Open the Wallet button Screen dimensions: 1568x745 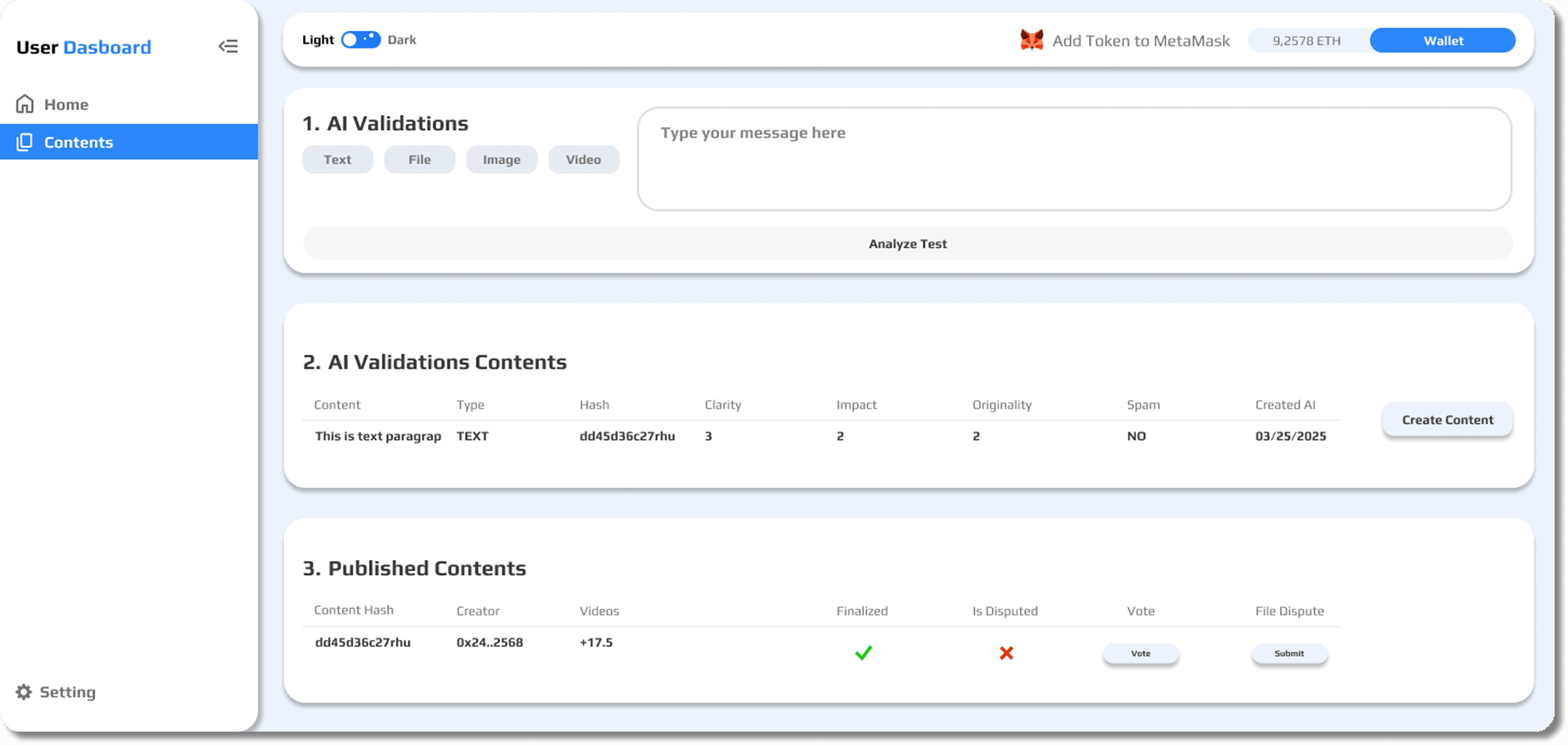pyautogui.click(x=1443, y=41)
